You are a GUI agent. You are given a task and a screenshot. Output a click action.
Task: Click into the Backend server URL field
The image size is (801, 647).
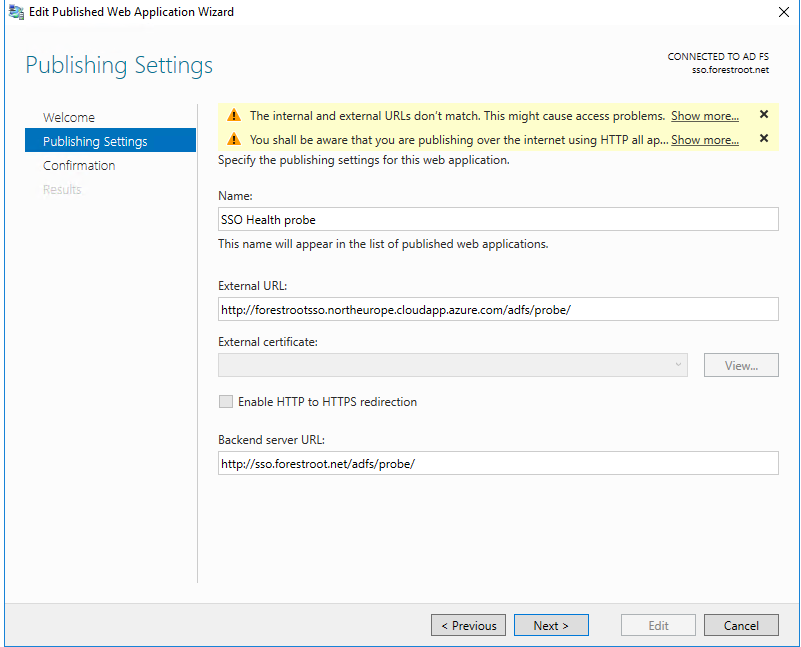tap(498, 463)
